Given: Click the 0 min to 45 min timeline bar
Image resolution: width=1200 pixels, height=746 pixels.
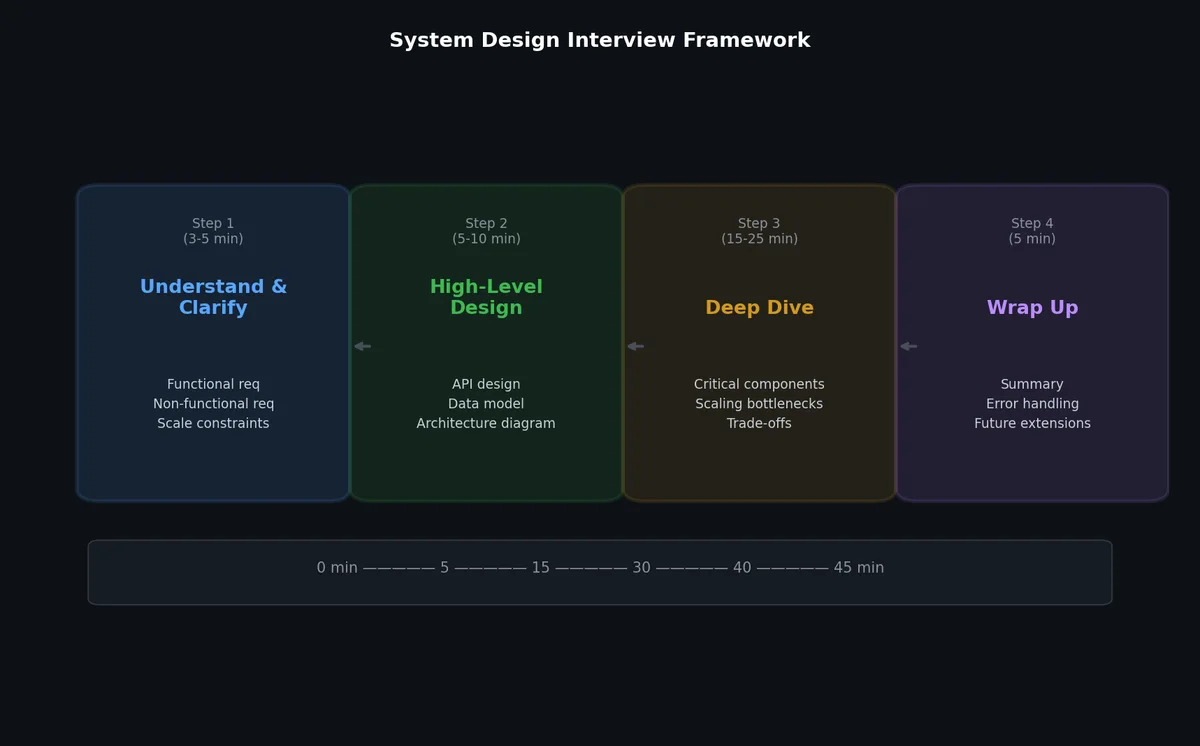Looking at the screenshot, I should point(600,572).
